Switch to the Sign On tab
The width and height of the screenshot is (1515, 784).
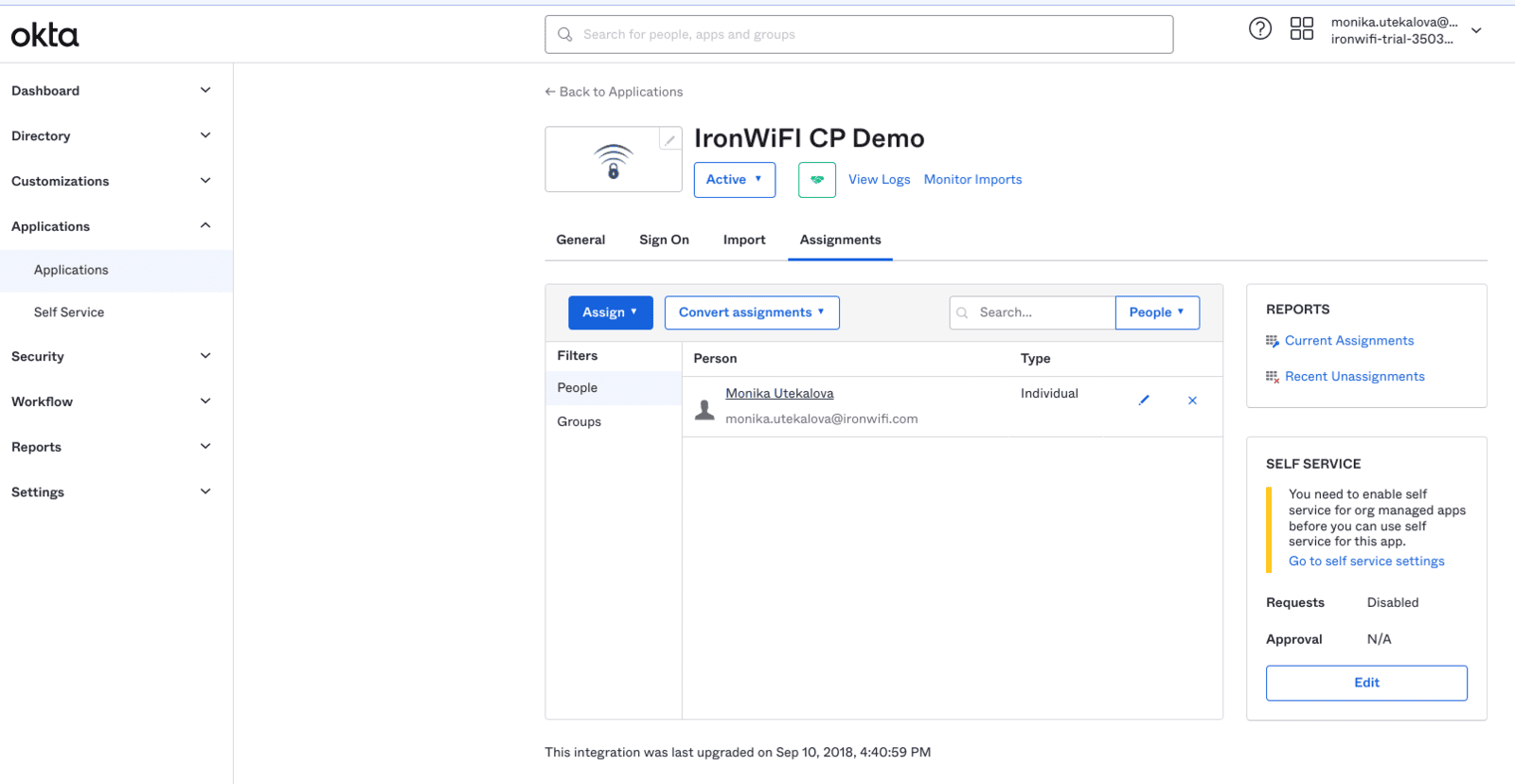pyautogui.click(x=664, y=241)
